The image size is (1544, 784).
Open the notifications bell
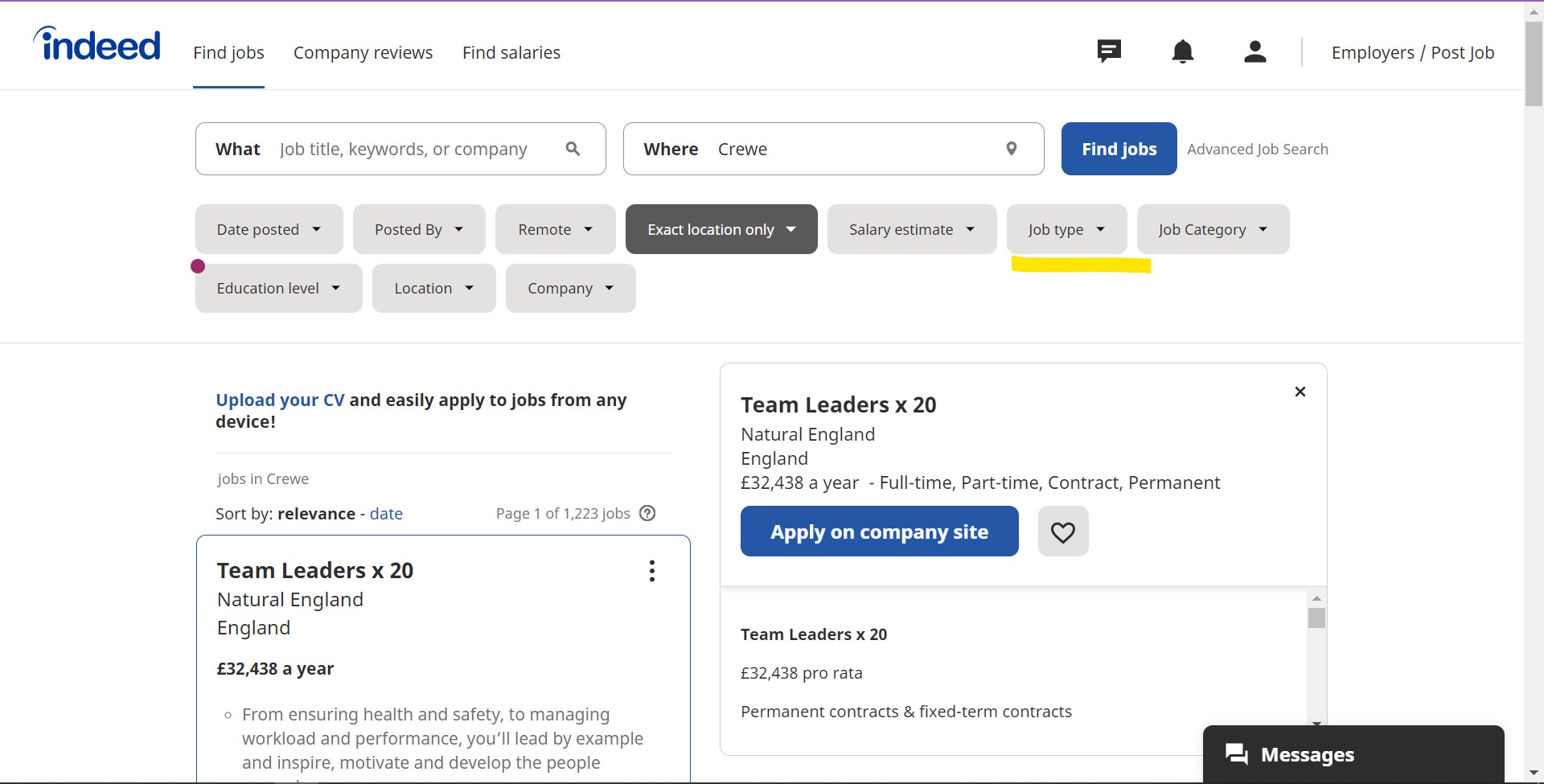[x=1182, y=52]
